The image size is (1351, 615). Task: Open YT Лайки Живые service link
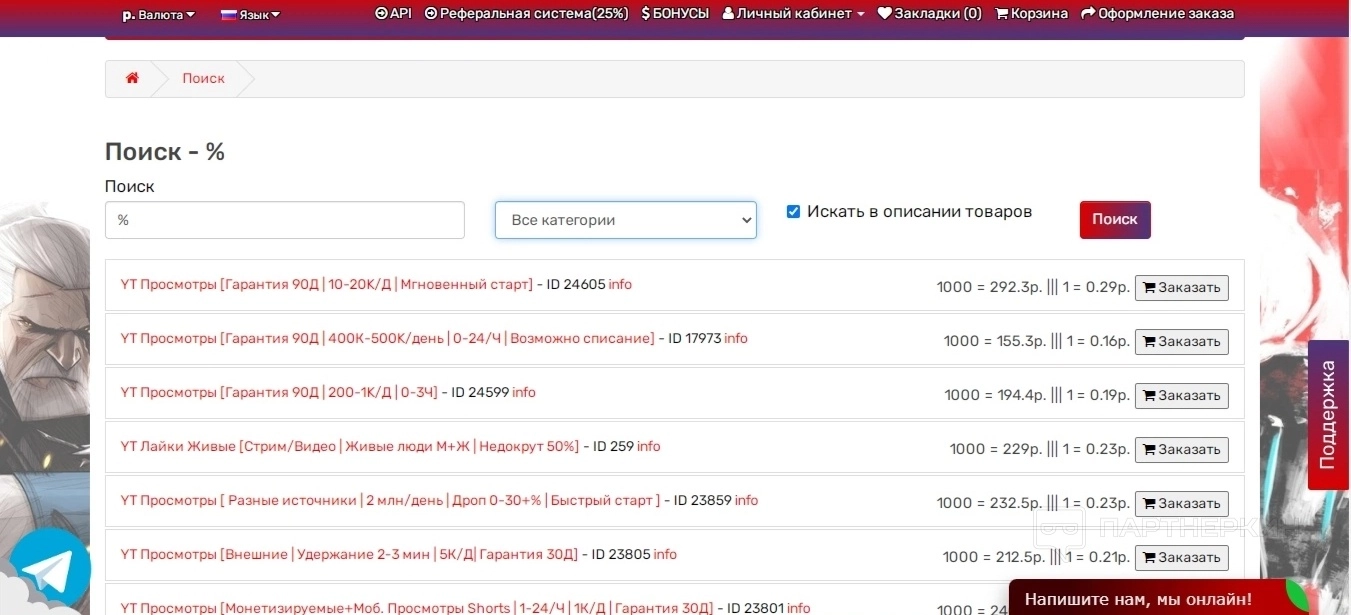(x=350, y=447)
